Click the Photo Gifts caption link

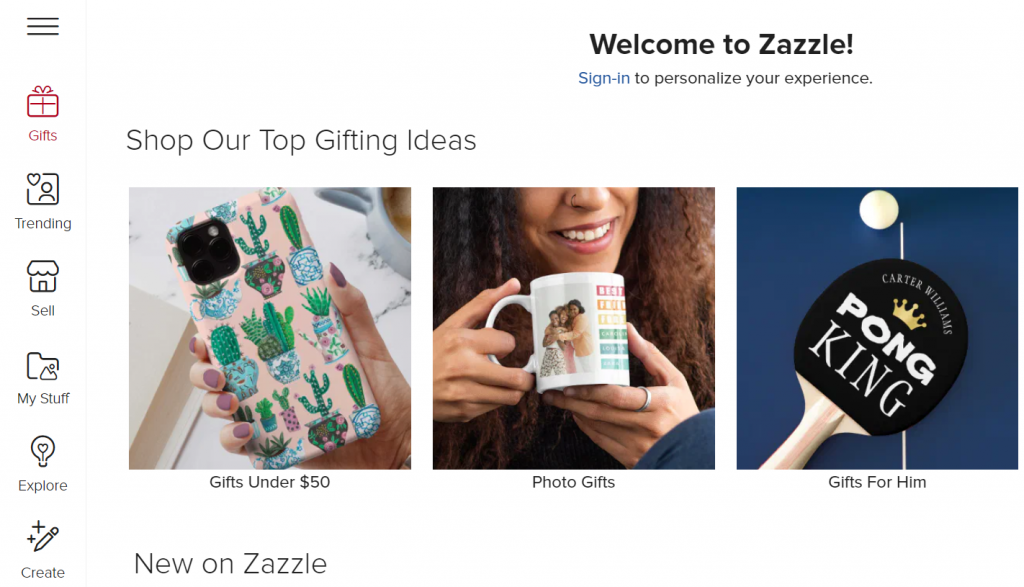click(573, 483)
